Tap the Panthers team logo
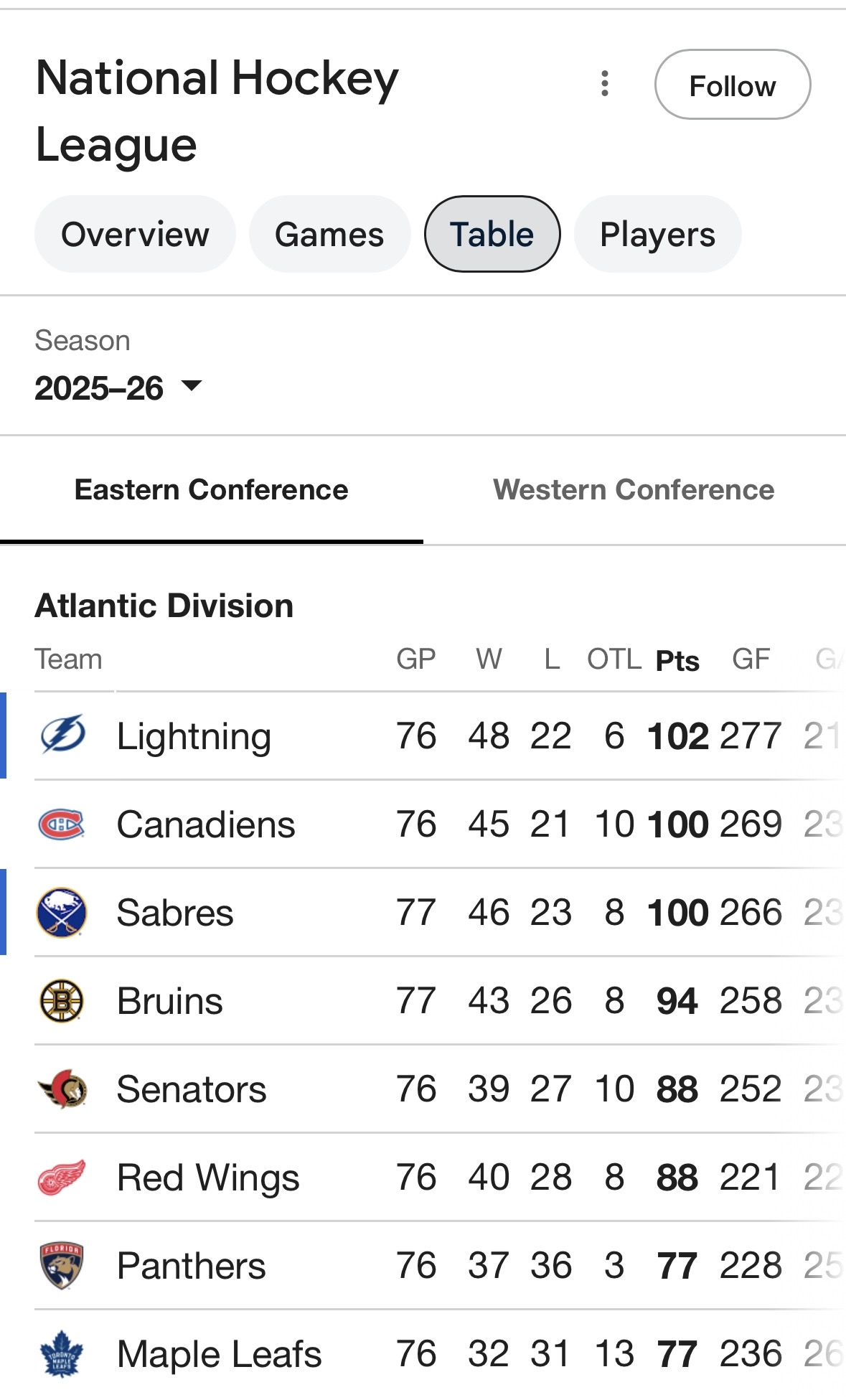 coord(62,1265)
